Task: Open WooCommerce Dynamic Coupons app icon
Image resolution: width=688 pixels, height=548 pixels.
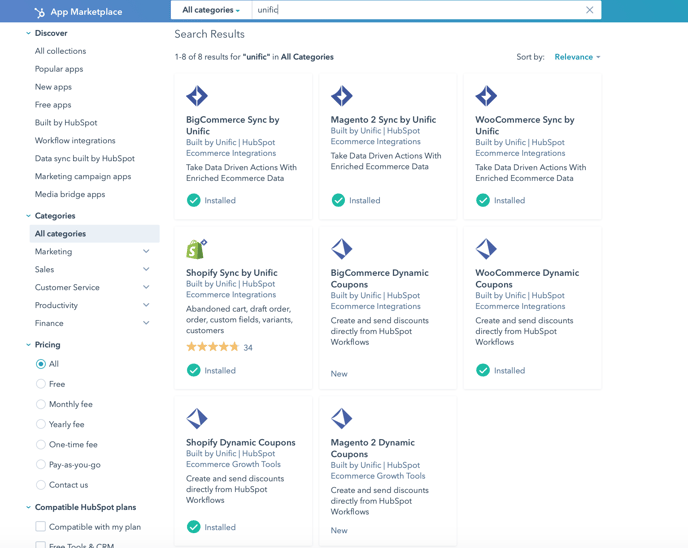Action: (486, 249)
